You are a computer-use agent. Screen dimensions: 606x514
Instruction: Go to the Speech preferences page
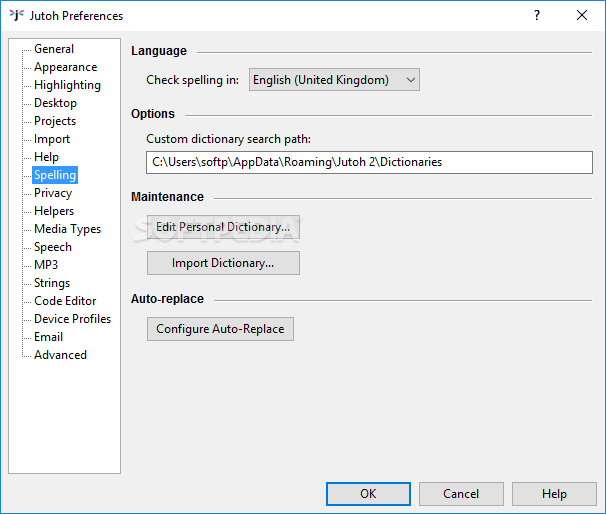[x=53, y=247]
